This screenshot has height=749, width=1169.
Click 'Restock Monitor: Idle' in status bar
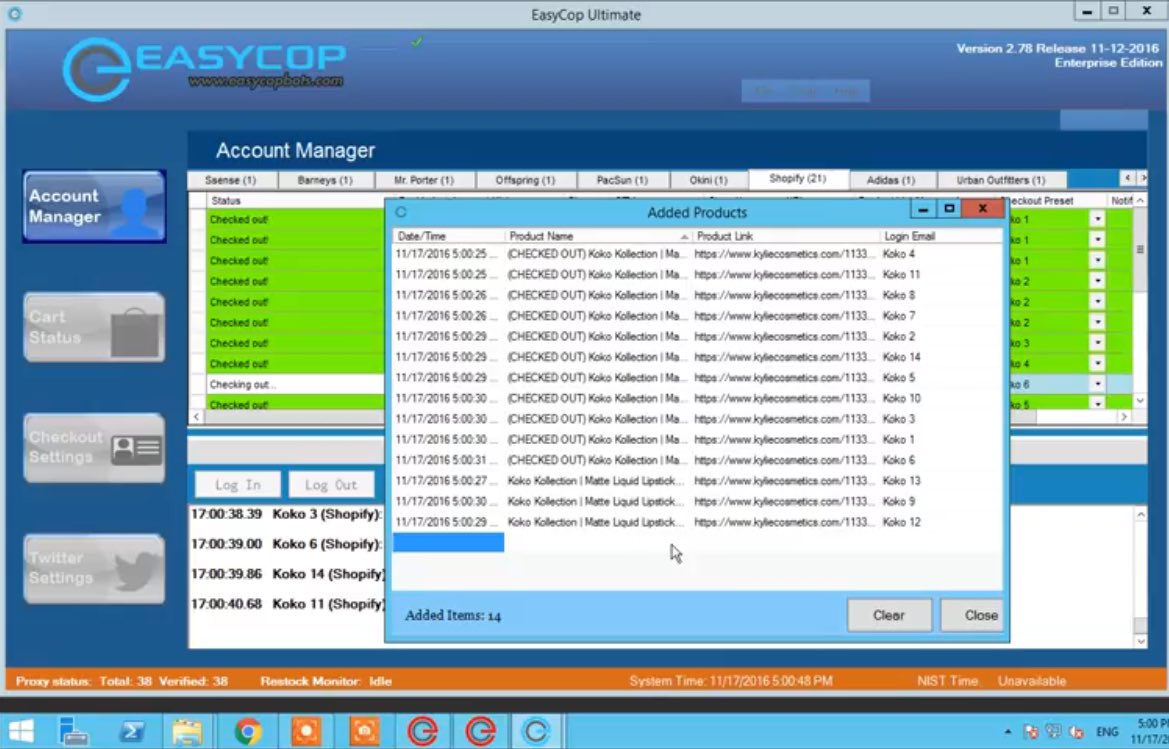[x=326, y=681]
